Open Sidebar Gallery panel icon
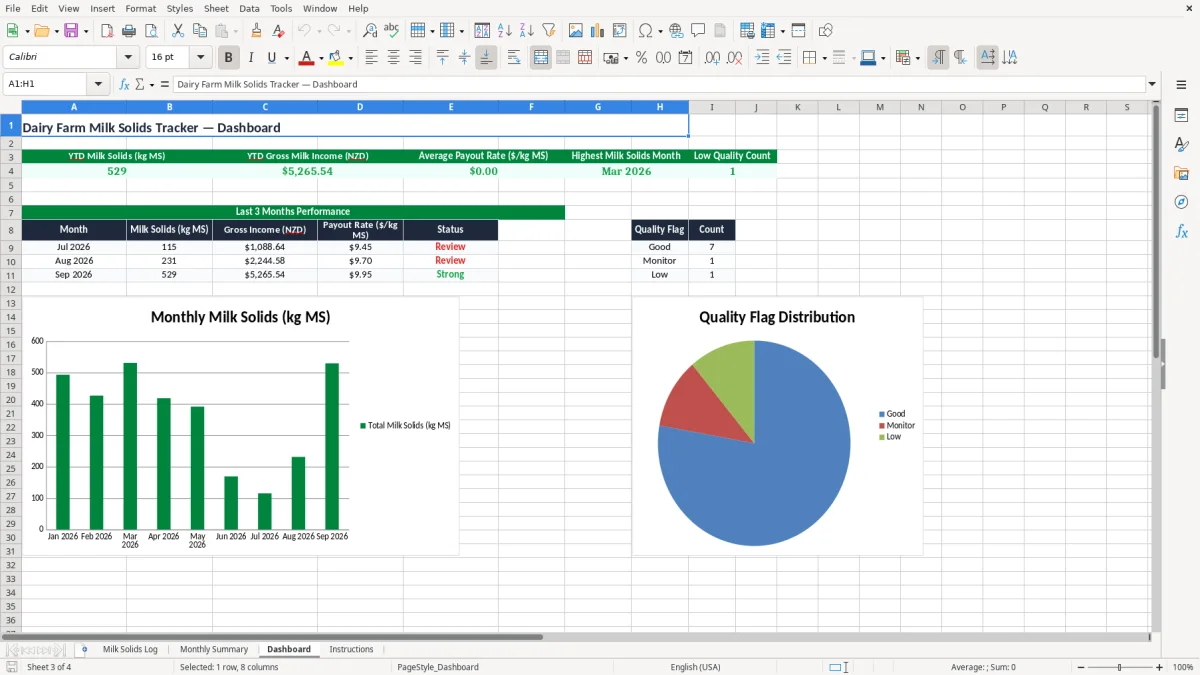 1181,174
